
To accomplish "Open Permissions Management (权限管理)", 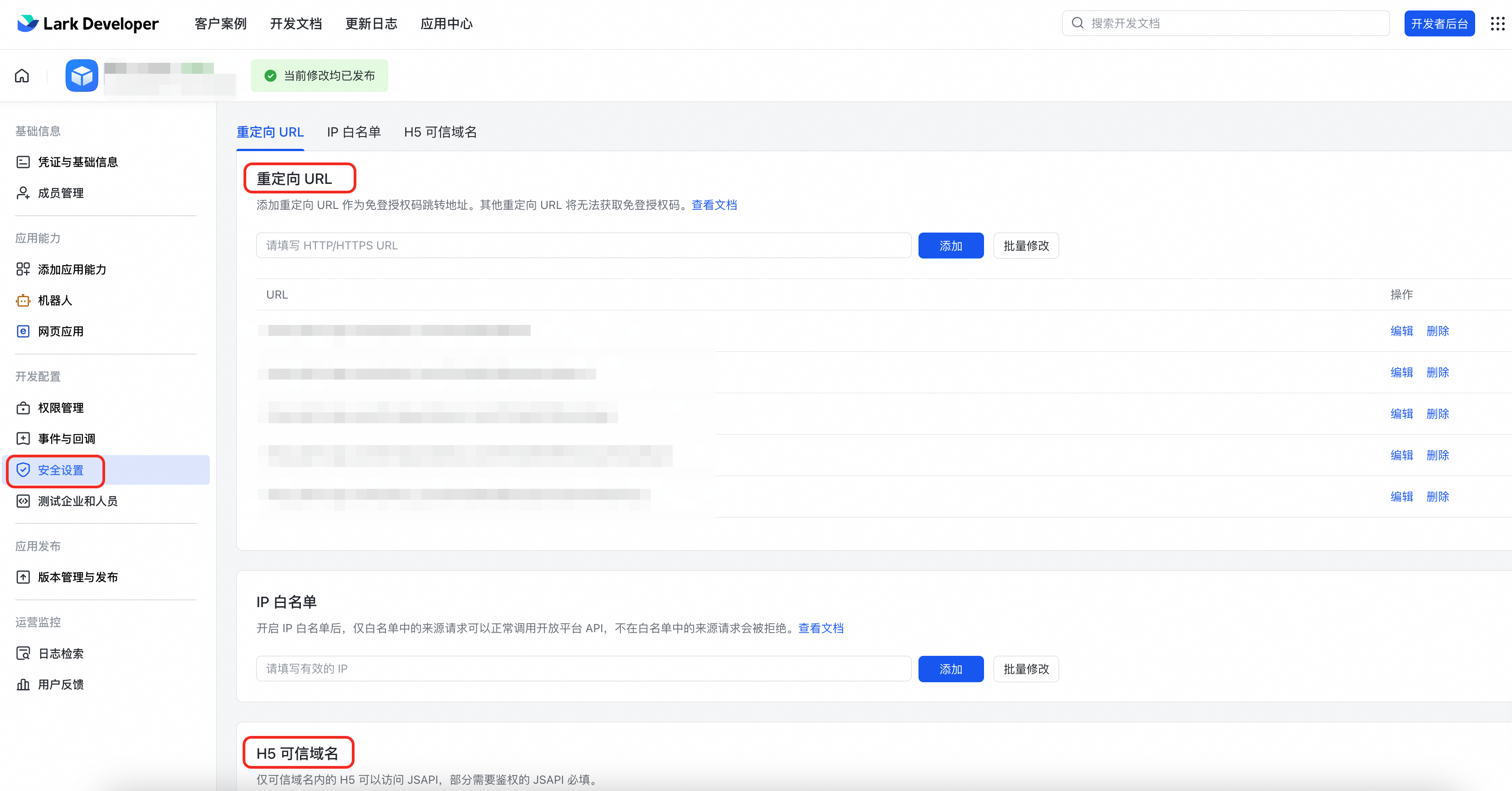I will [61, 408].
